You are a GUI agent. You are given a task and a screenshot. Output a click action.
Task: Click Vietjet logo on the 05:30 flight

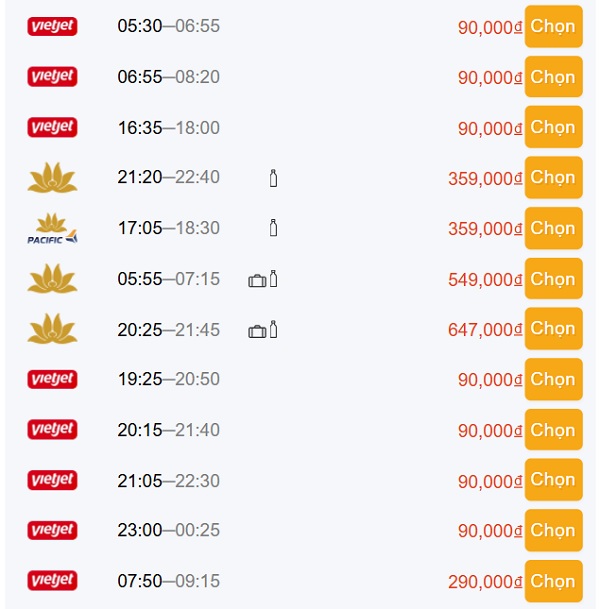52,26
